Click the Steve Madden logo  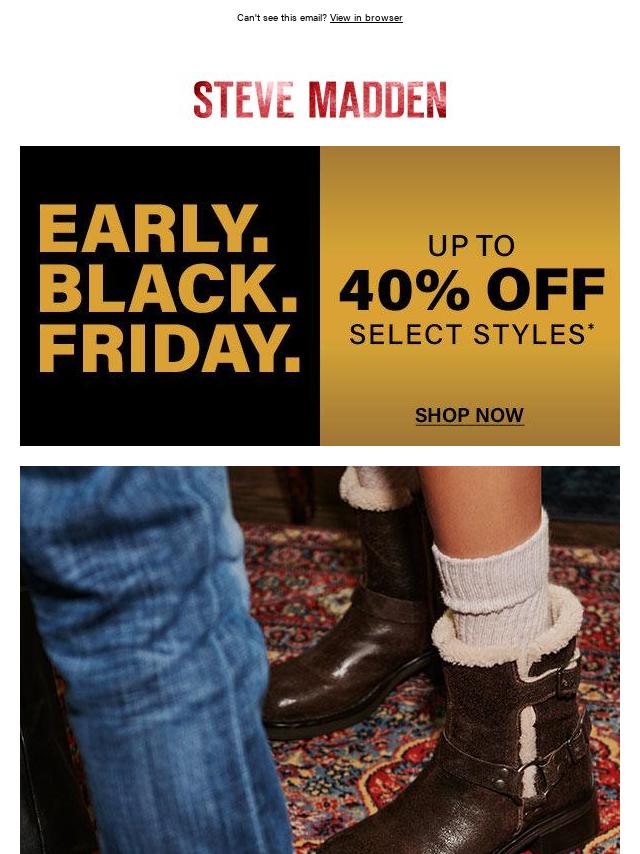click(320, 100)
